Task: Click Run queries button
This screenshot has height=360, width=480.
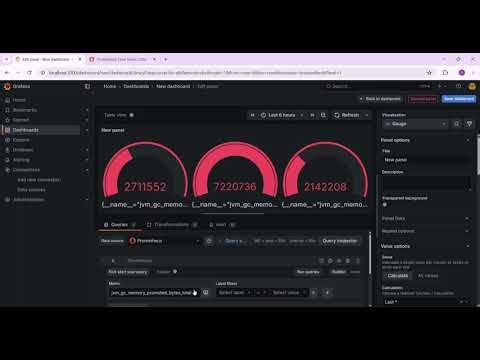Action: (308, 272)
